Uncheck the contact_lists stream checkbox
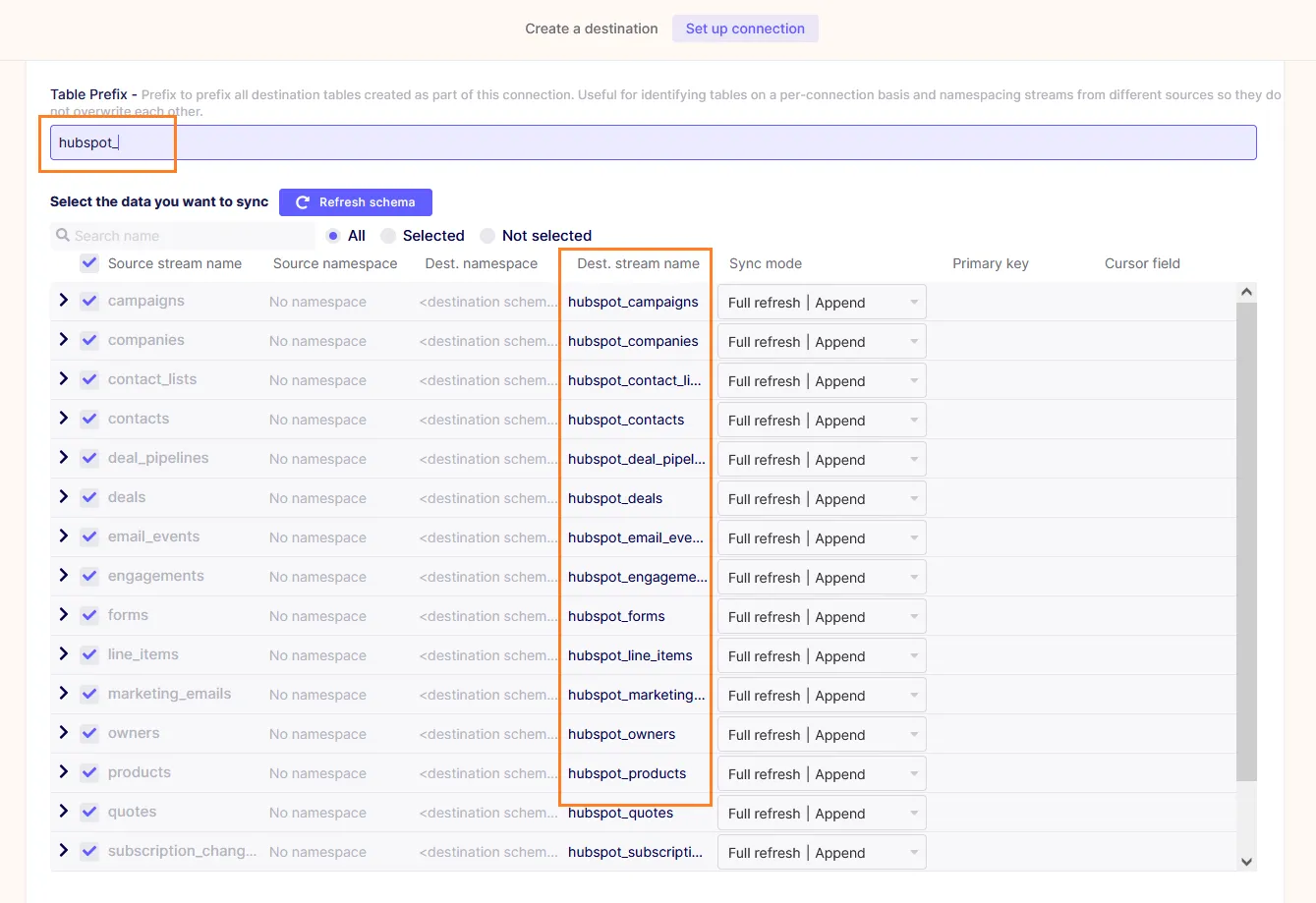1316x903 pixels. point(89,379)
